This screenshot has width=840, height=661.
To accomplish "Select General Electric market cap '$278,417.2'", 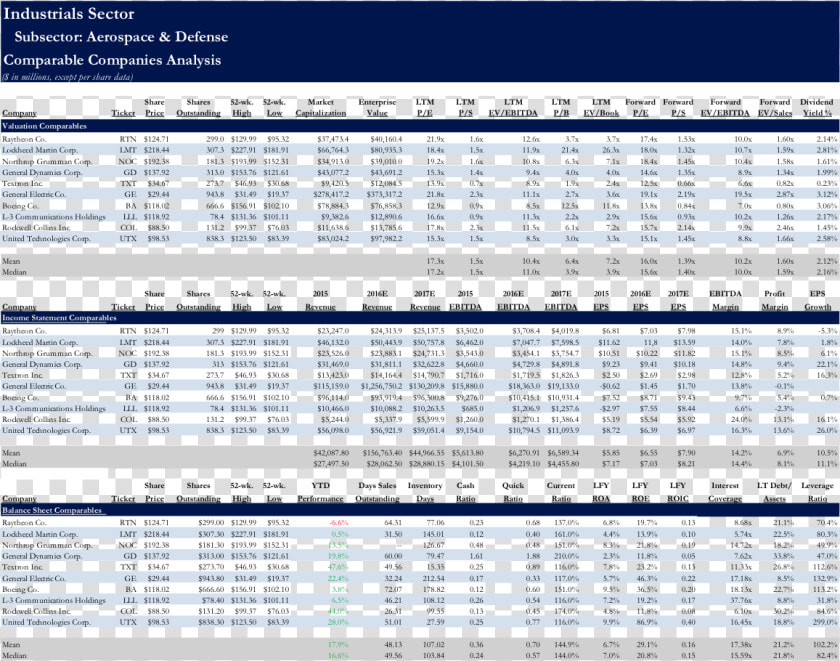I will (x=331, y=194).
